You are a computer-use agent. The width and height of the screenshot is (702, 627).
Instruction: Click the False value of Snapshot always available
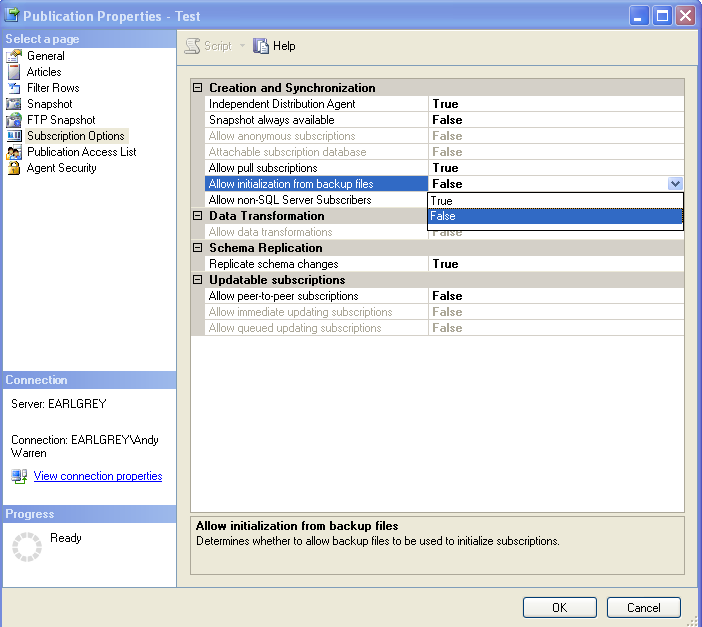[x=447, y=120]
